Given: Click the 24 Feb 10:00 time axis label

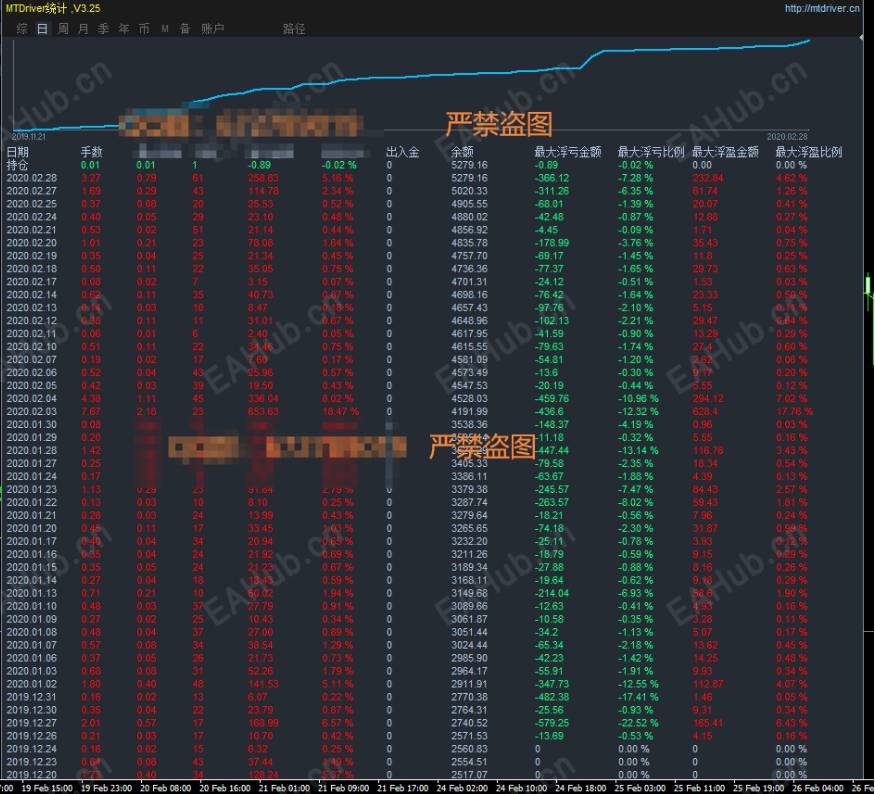Looking at the screenshot, I should click(x=521, y=788).
